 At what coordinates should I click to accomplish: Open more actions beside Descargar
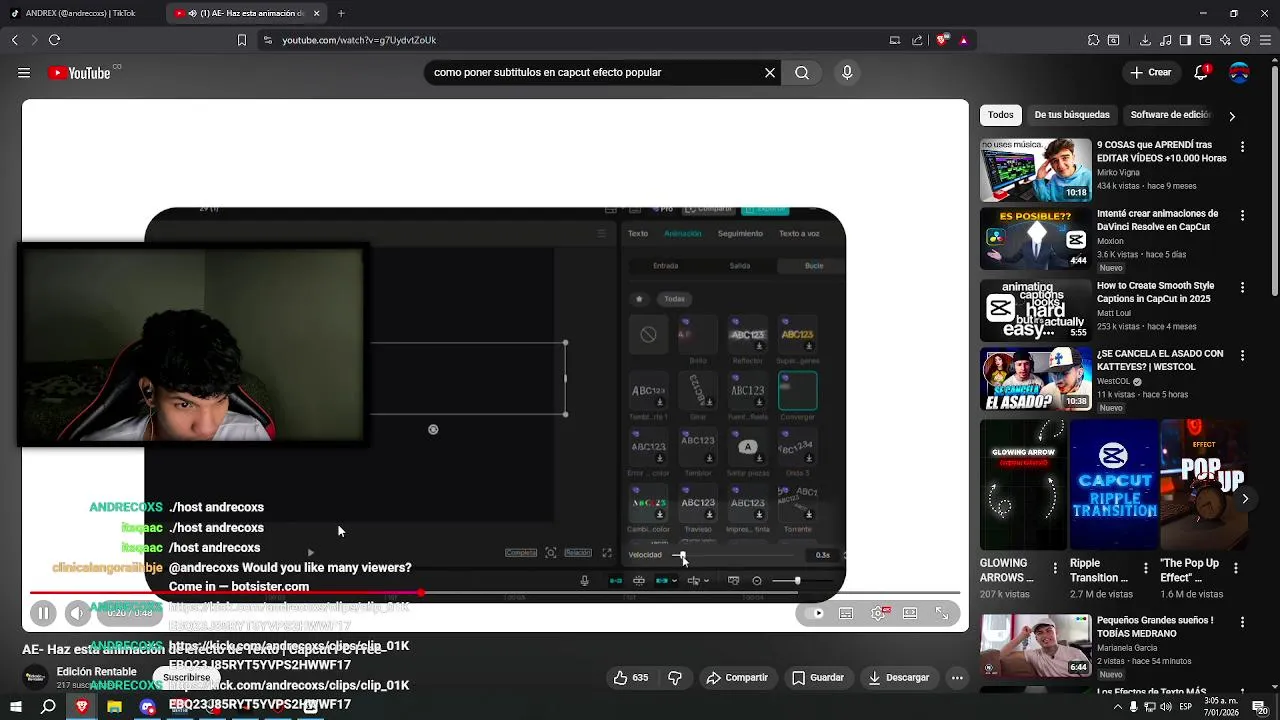point(957,678)
